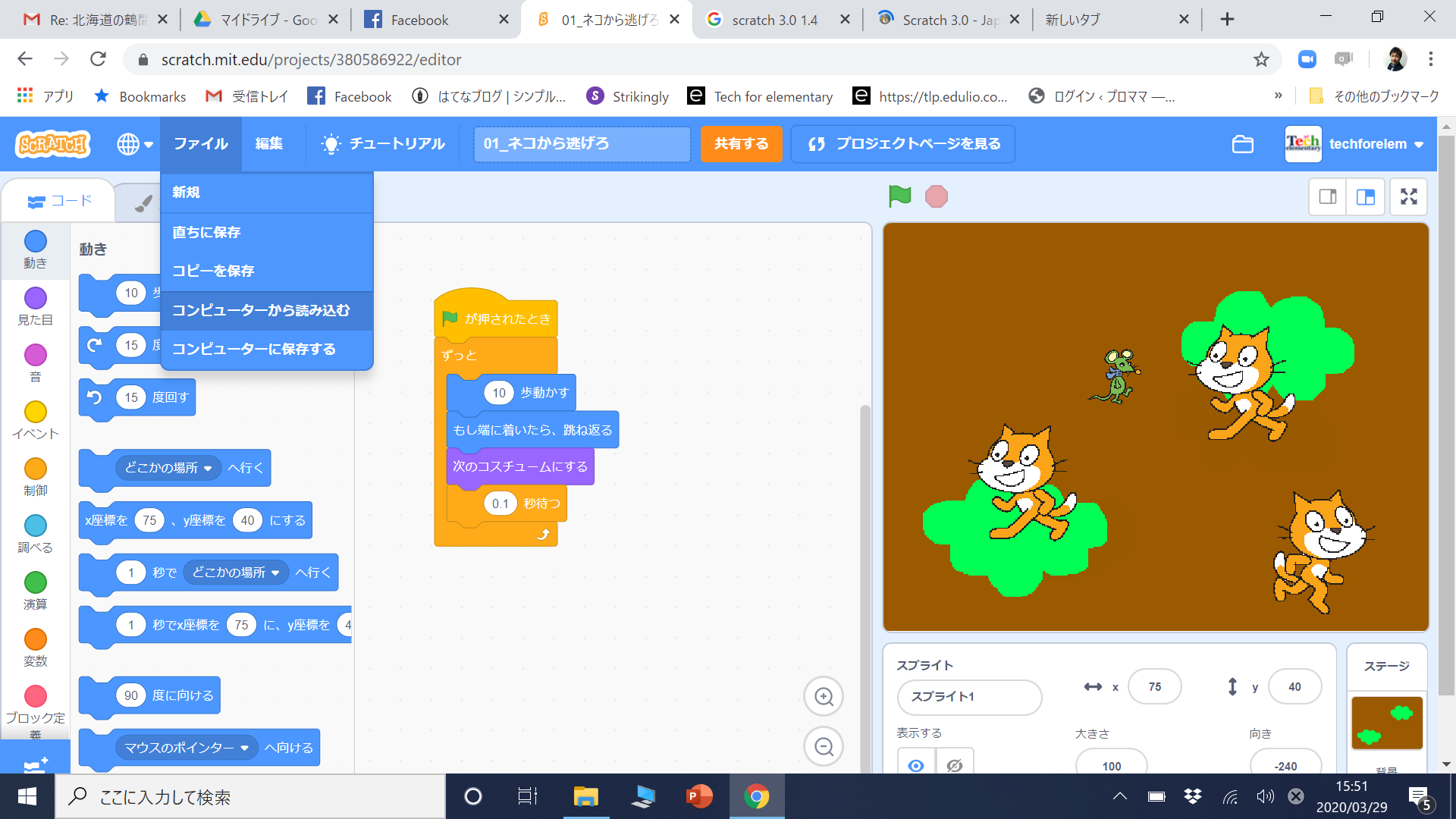Click the green flag to run project

pyautogui.click(x=899, y=196)
